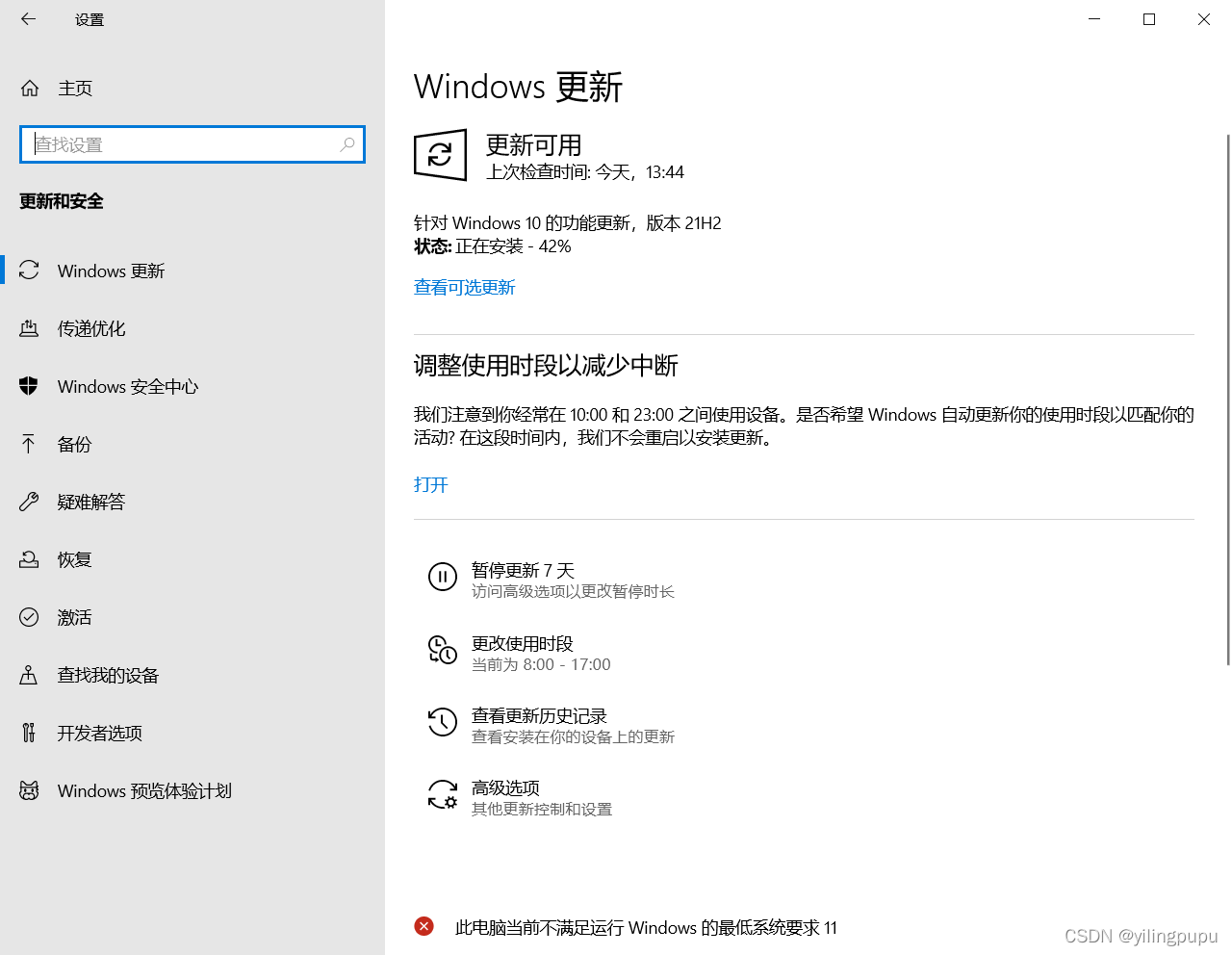The height and width of the screenshot is (955, 1232).
Task: Click the back arrow in Settings header
Action: click(28, 19)
